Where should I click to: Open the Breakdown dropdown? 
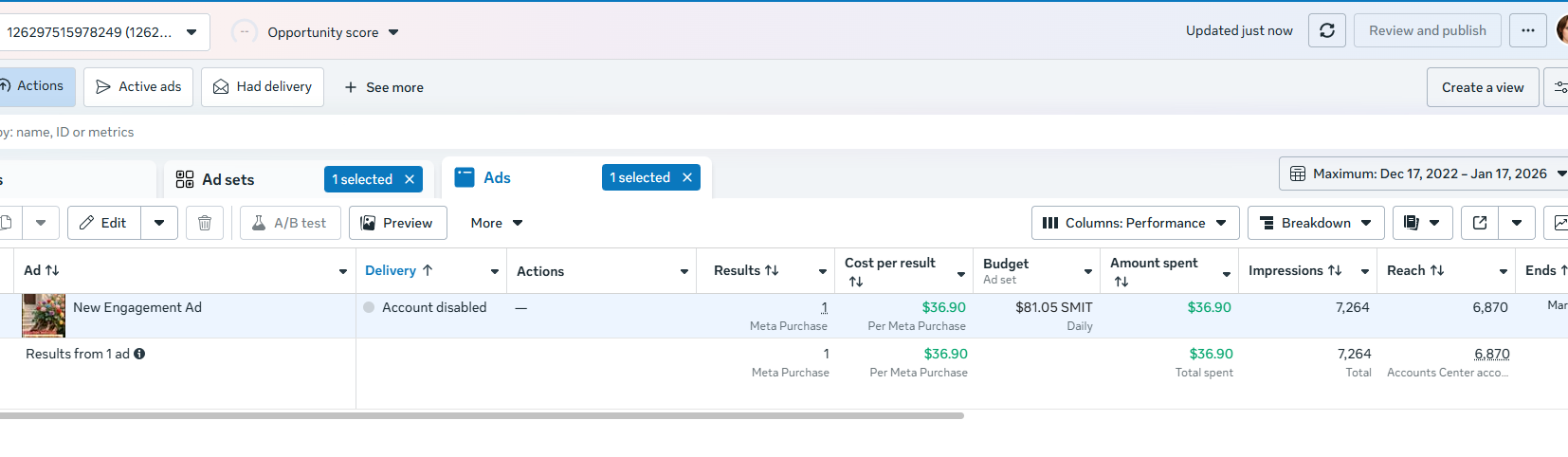point(1316,223)
